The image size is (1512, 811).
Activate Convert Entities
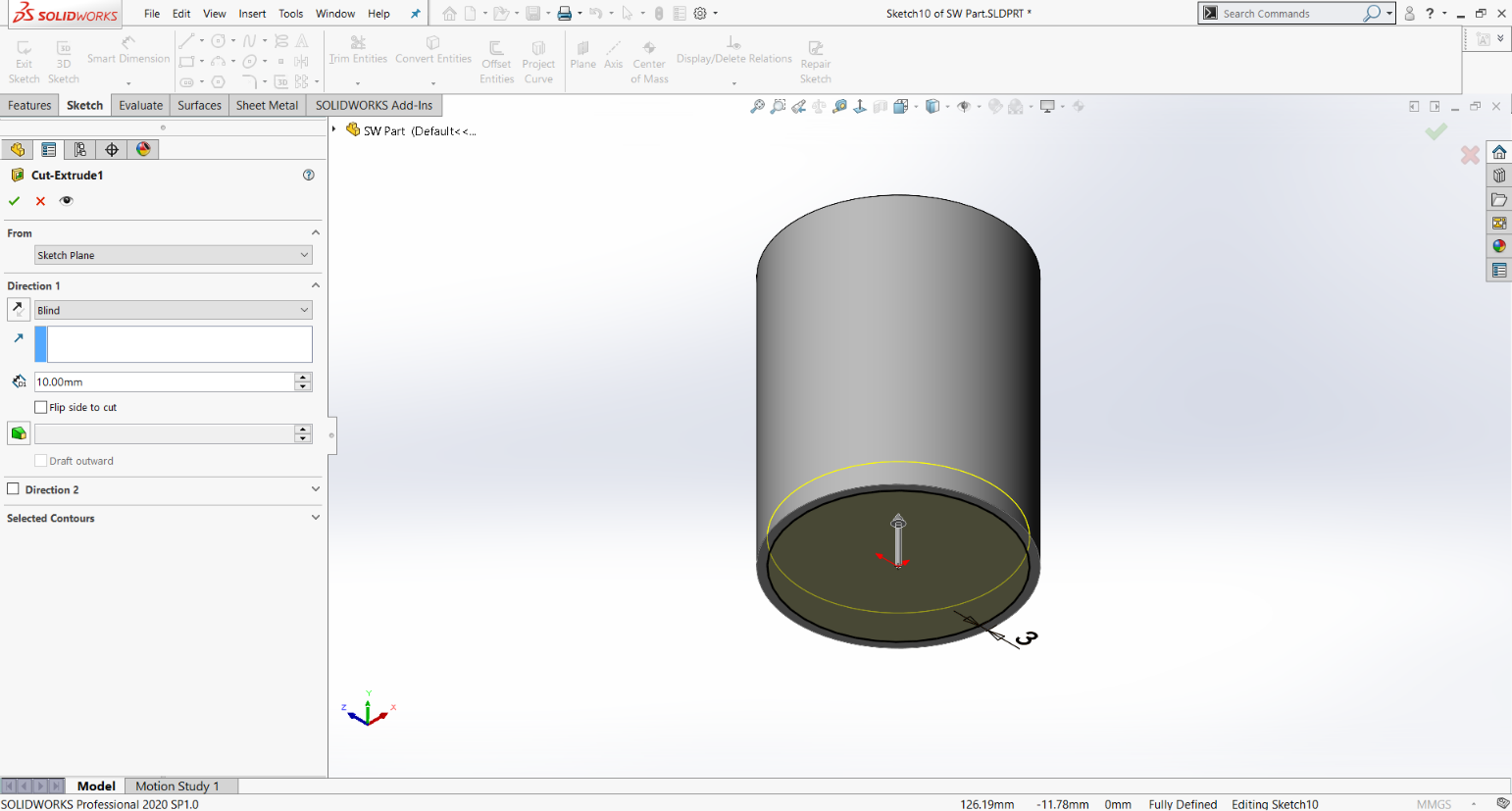click(432, 49)
